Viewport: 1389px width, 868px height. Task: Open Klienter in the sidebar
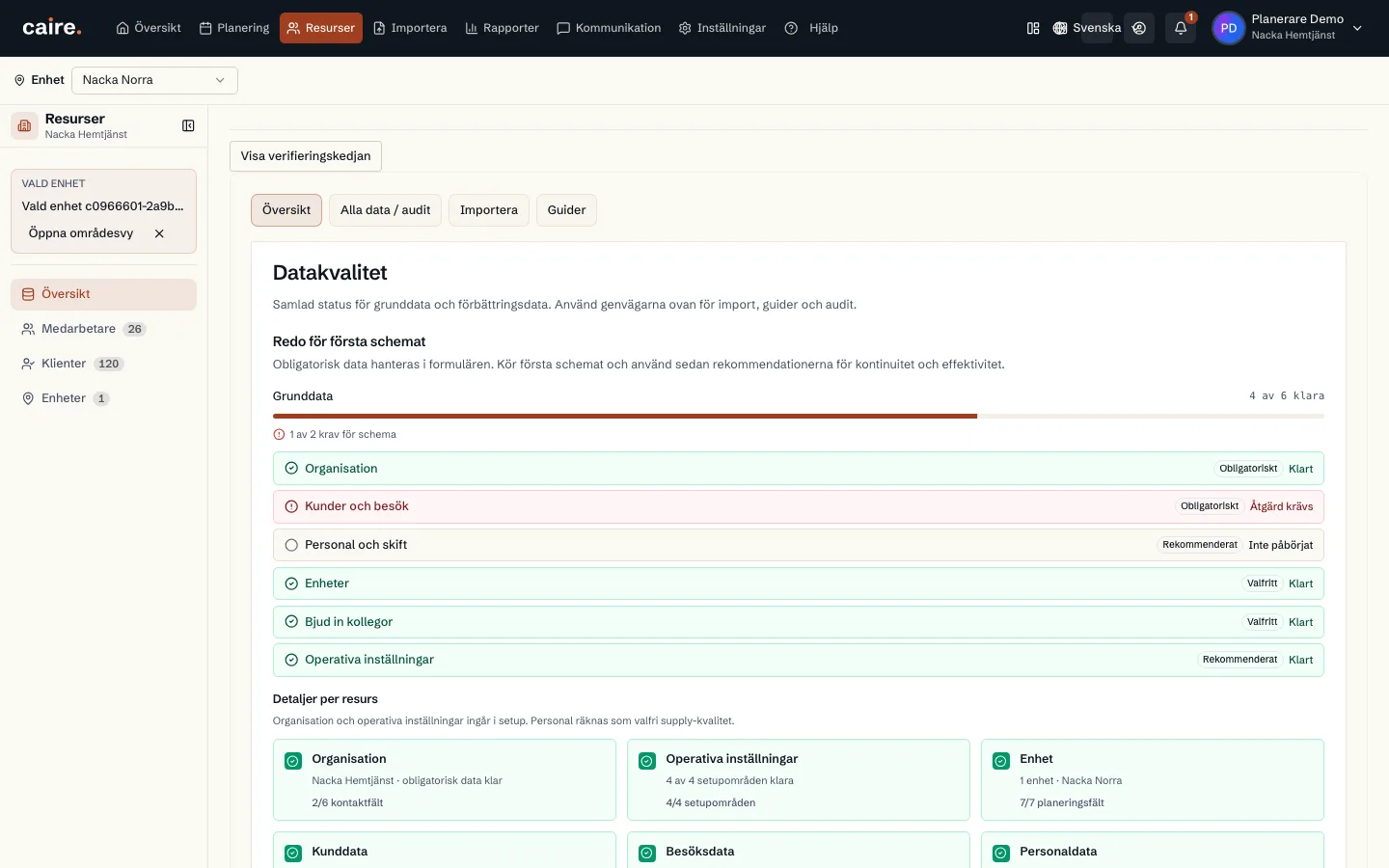click(103, 364)
